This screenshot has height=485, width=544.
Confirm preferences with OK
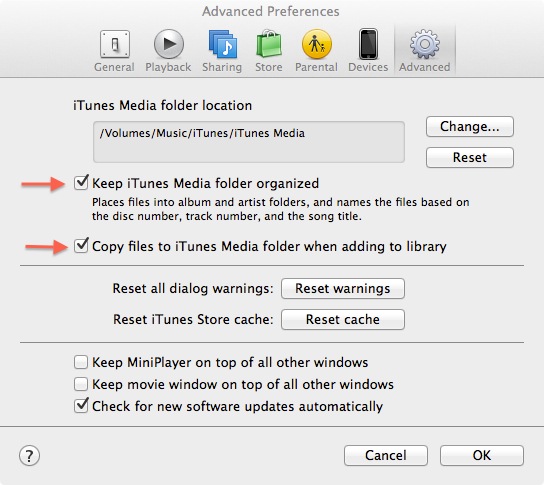click(482, 455)
